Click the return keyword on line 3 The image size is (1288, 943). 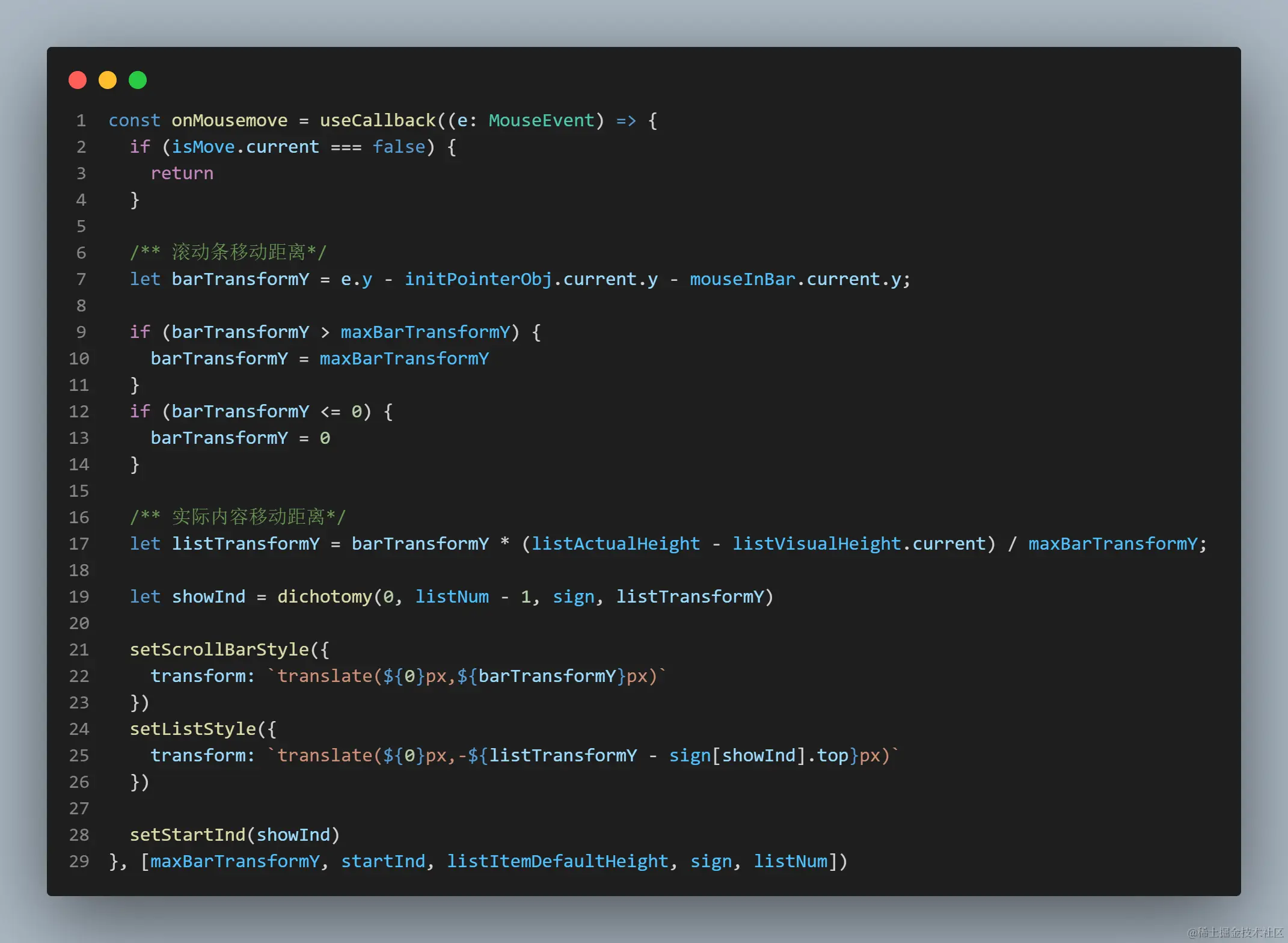(182, 173)
